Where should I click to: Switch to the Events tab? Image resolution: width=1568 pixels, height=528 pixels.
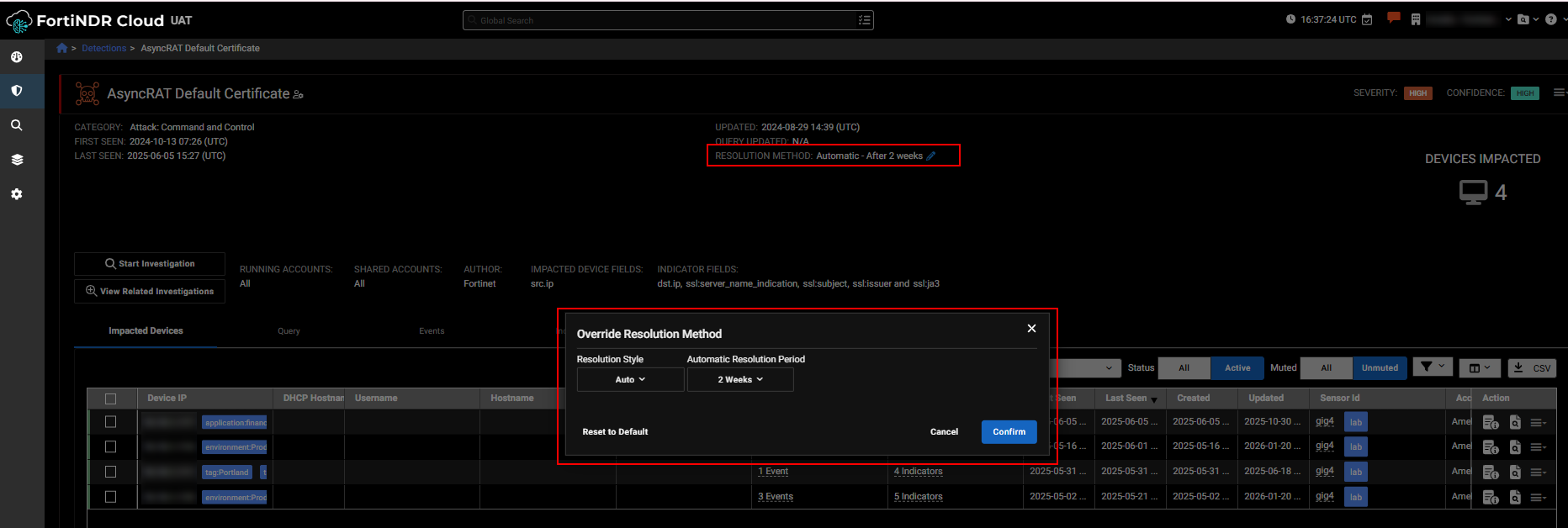tap(432, 331)
